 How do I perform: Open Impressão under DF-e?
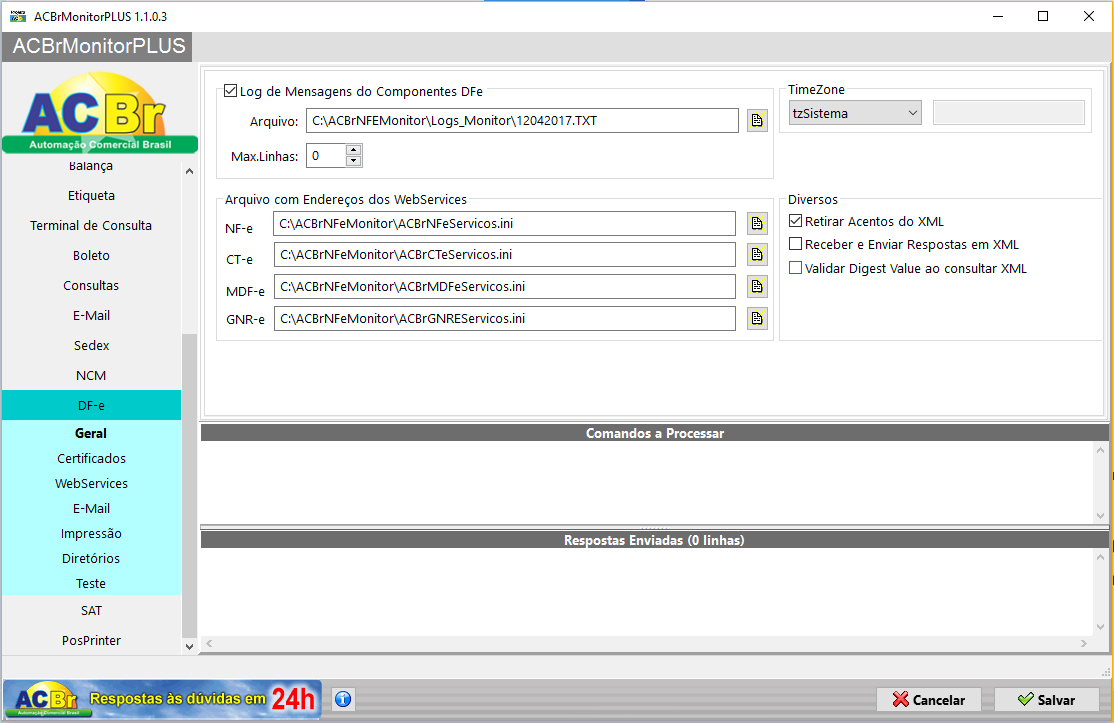pyautogui.click(x=91, y=533)
